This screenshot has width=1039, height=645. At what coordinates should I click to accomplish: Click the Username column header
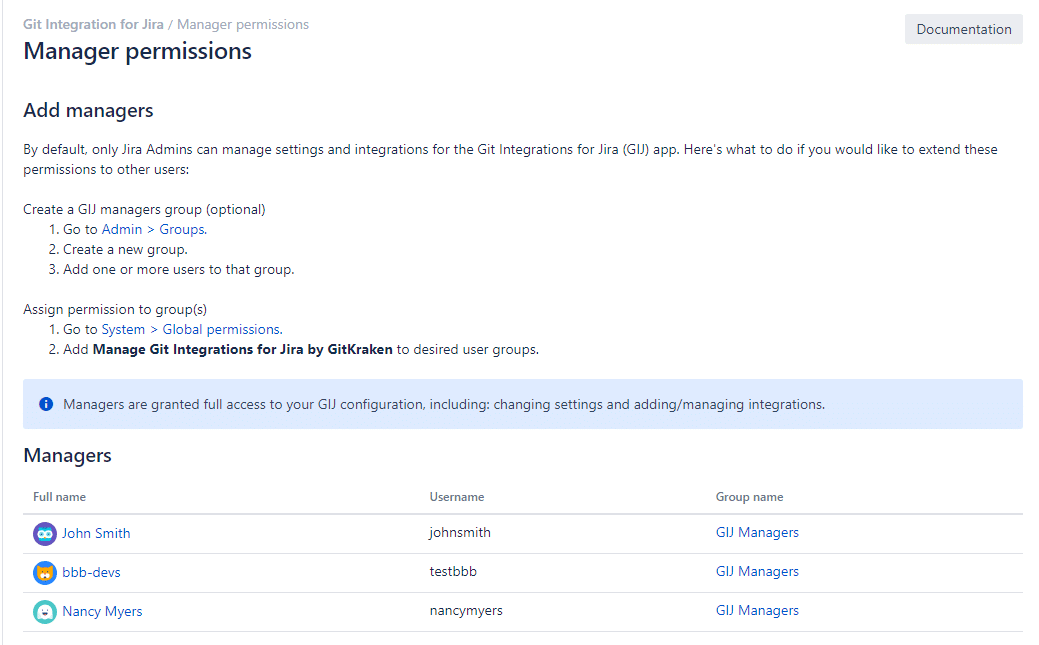point(457,497)
